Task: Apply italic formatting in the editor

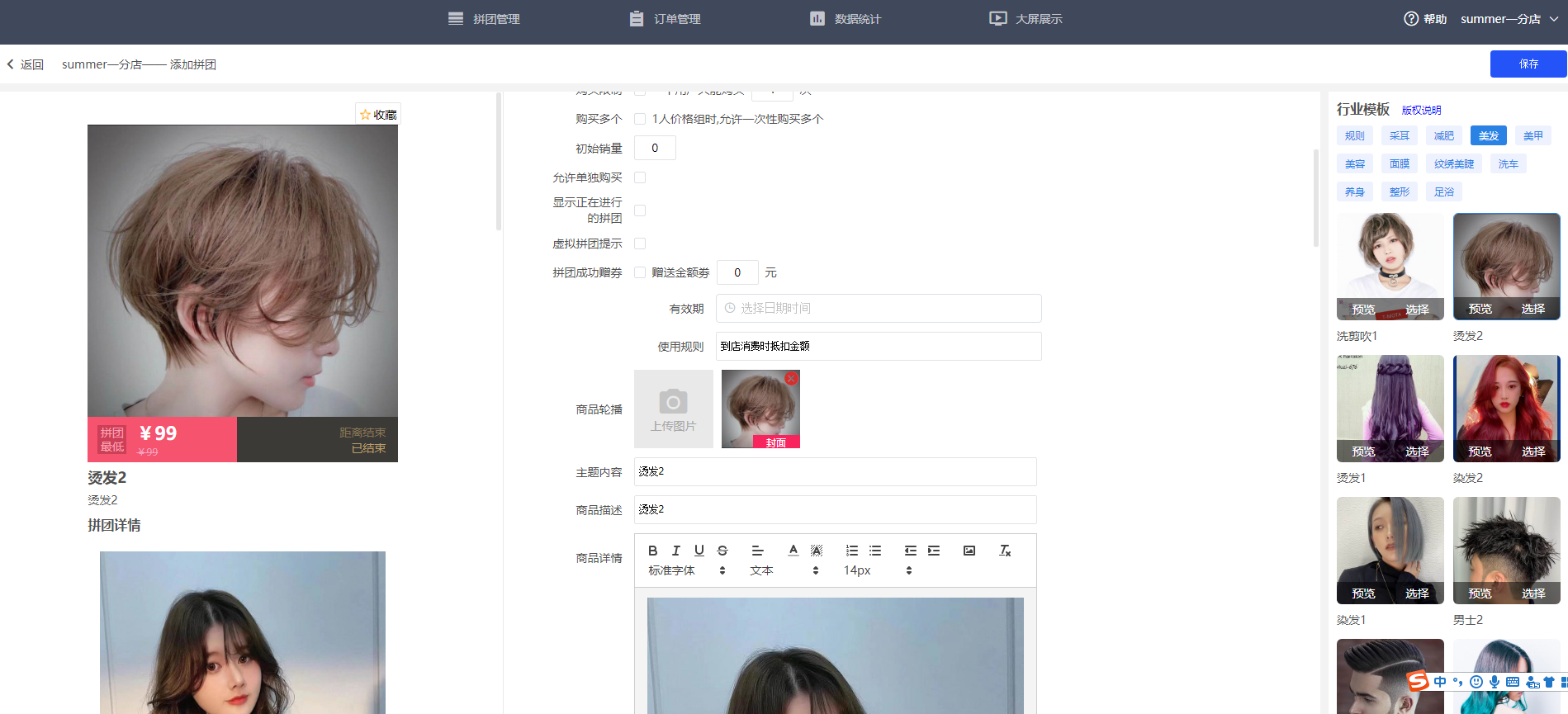Action: (675, 551)
